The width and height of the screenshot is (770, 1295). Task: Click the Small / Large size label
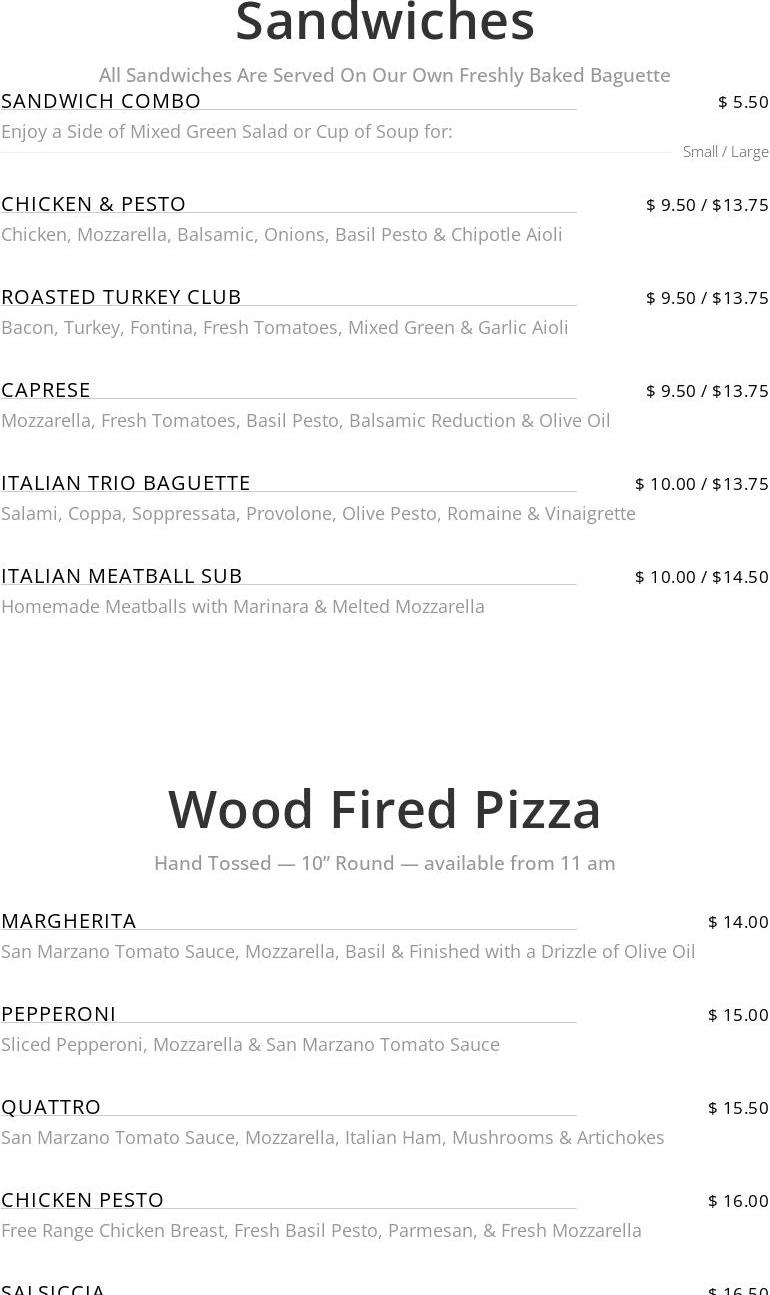point(725,152)
